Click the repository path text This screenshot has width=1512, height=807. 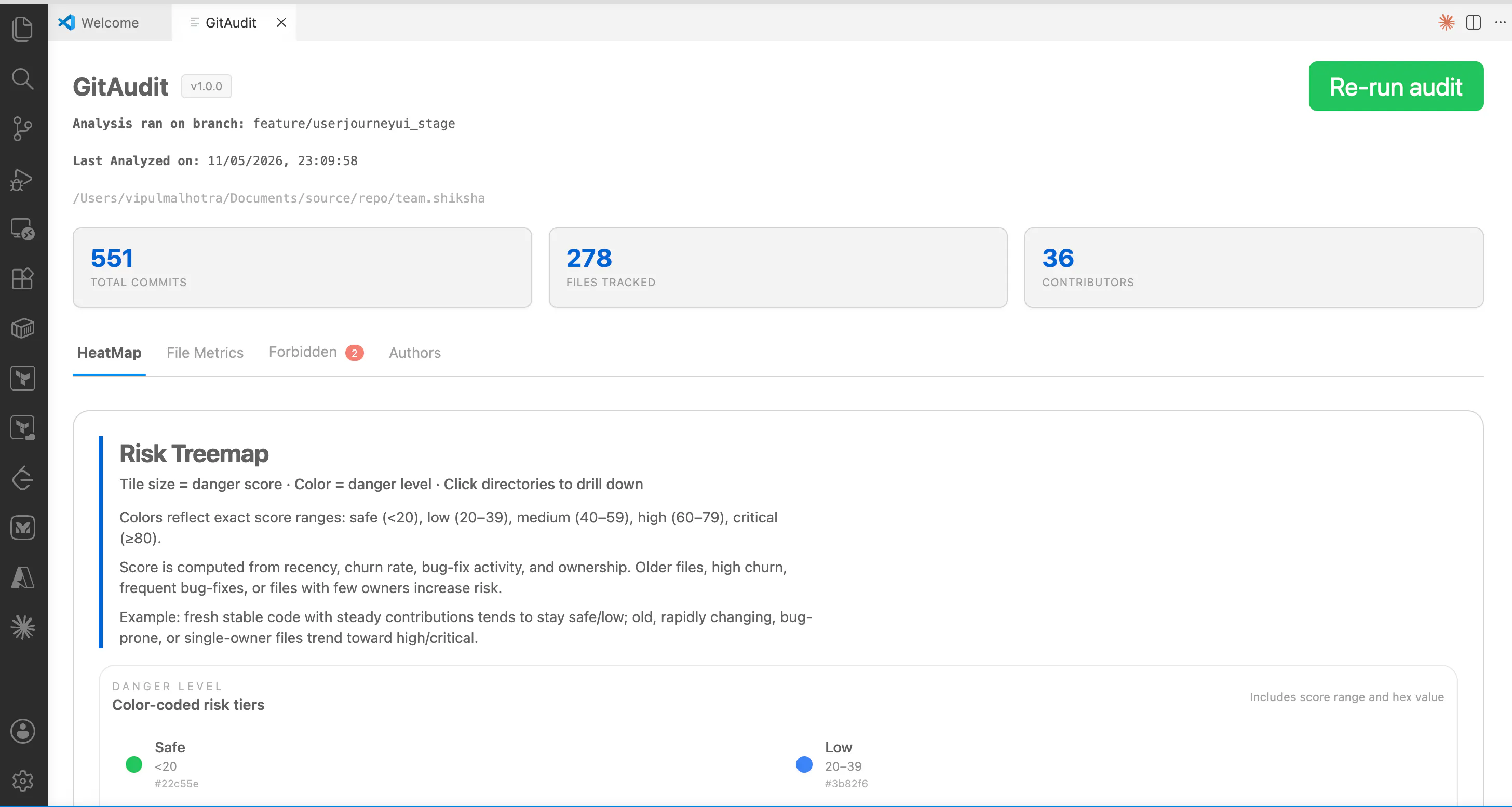coord(279,198)
